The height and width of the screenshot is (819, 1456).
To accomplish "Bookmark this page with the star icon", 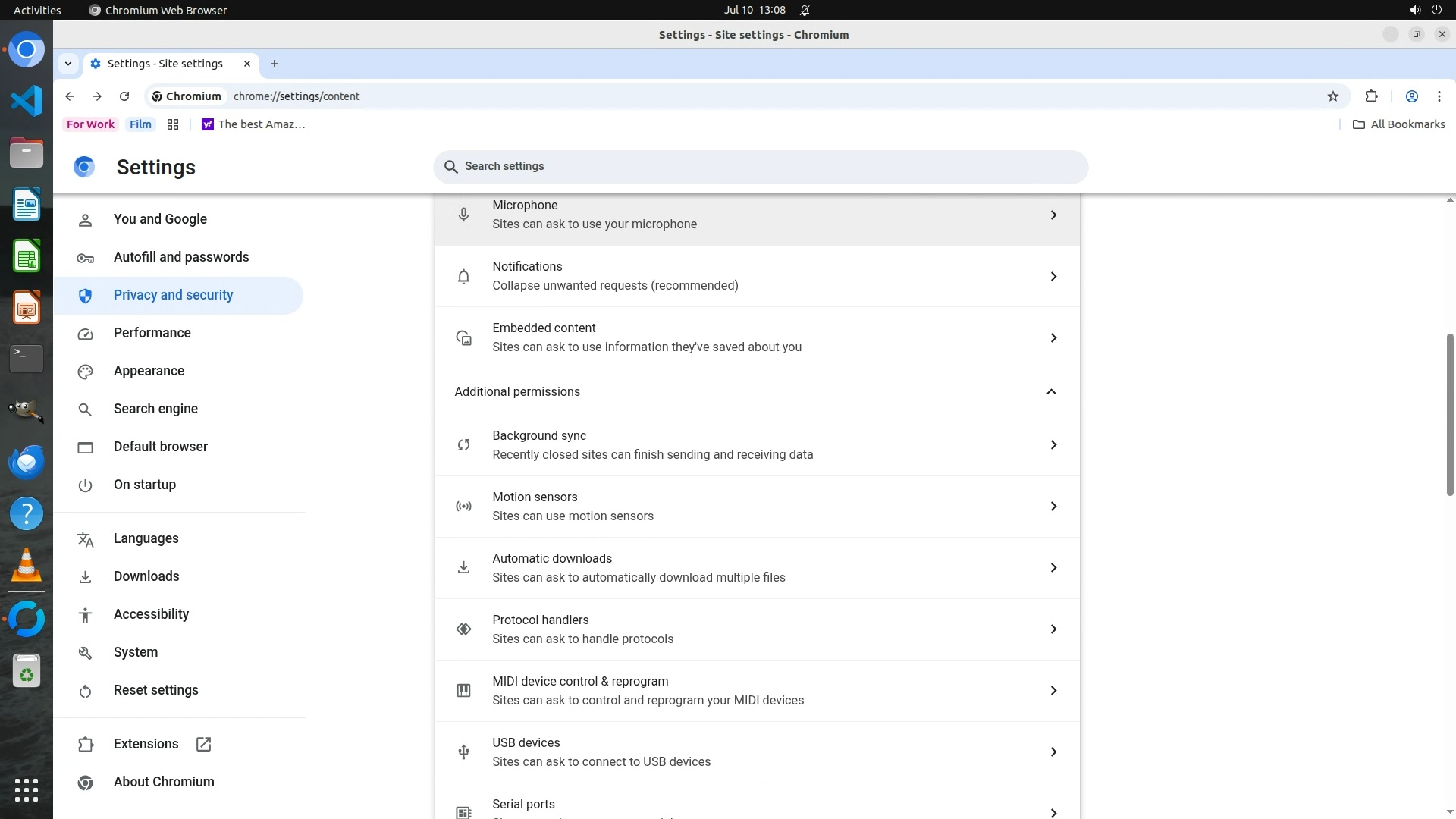I will pos(1333,96).
